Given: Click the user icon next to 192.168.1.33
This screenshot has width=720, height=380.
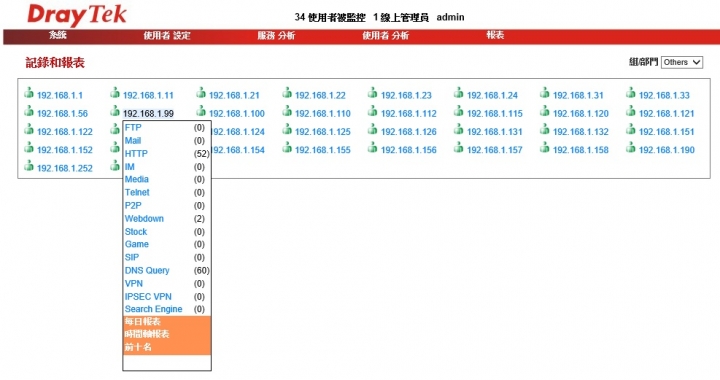Looking at the screenshot, I should coord(630,93).
